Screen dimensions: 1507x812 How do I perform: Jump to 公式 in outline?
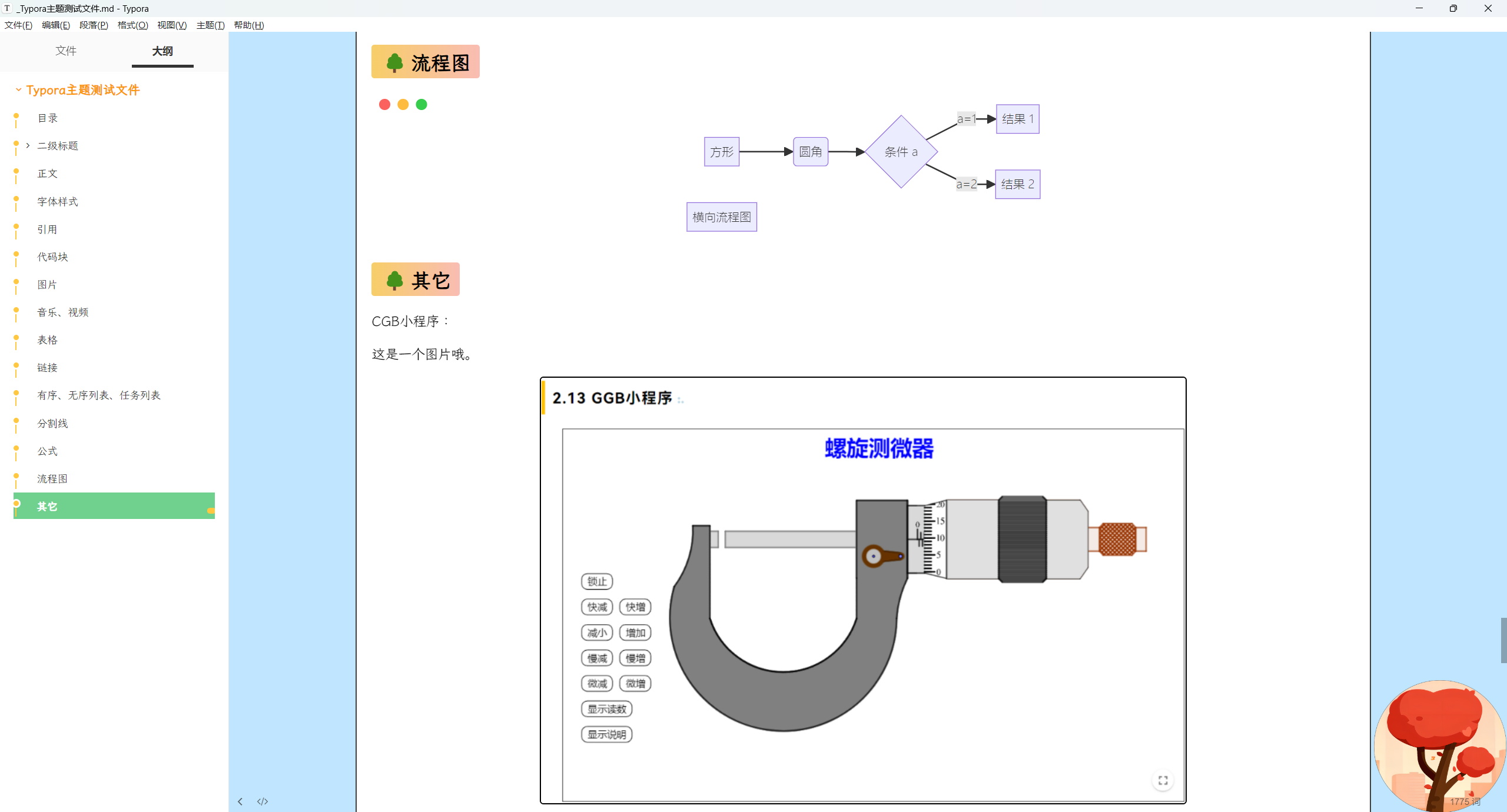(48, 451)
